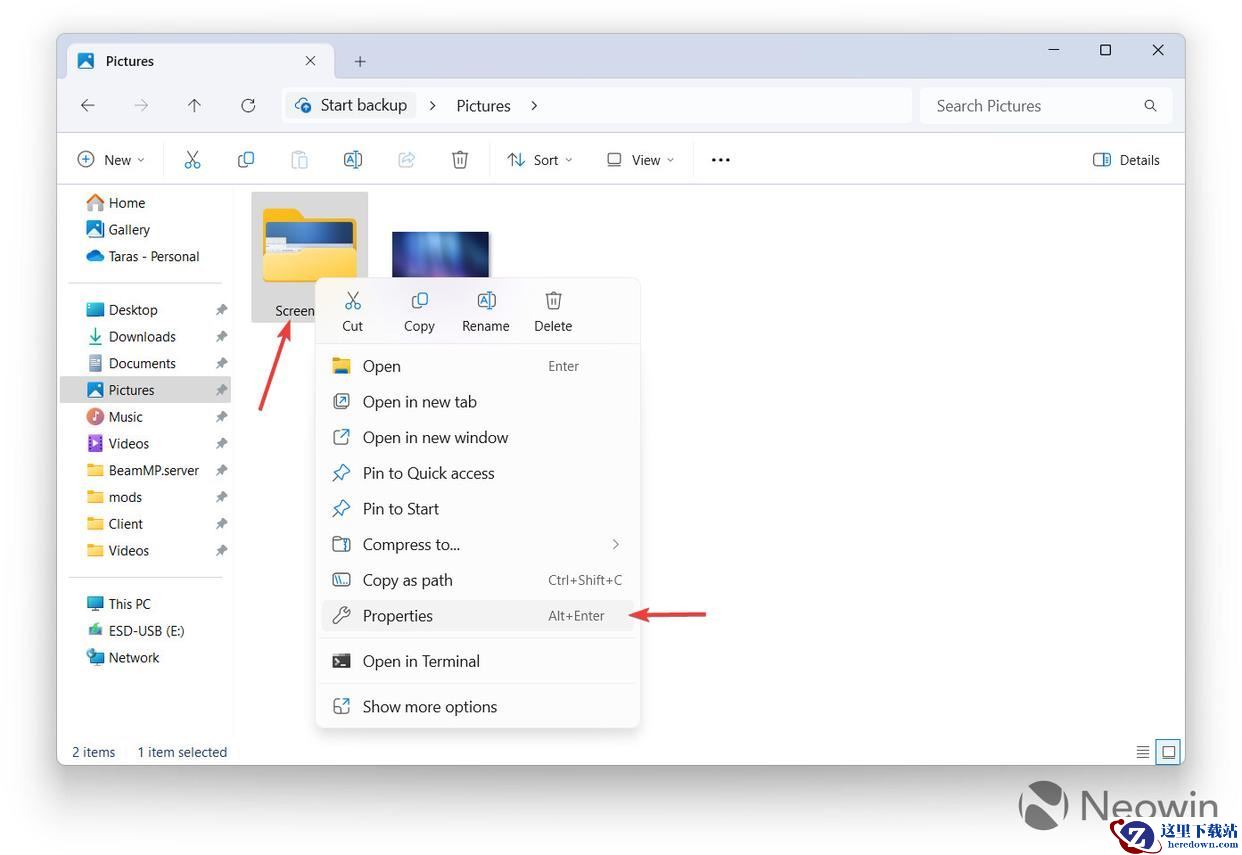
Task: Switch to list details view layout
Action: (1143, 752)
